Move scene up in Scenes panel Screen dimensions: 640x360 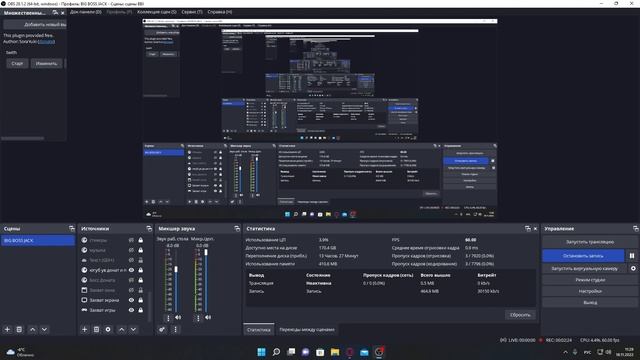(x=33, y=329)
